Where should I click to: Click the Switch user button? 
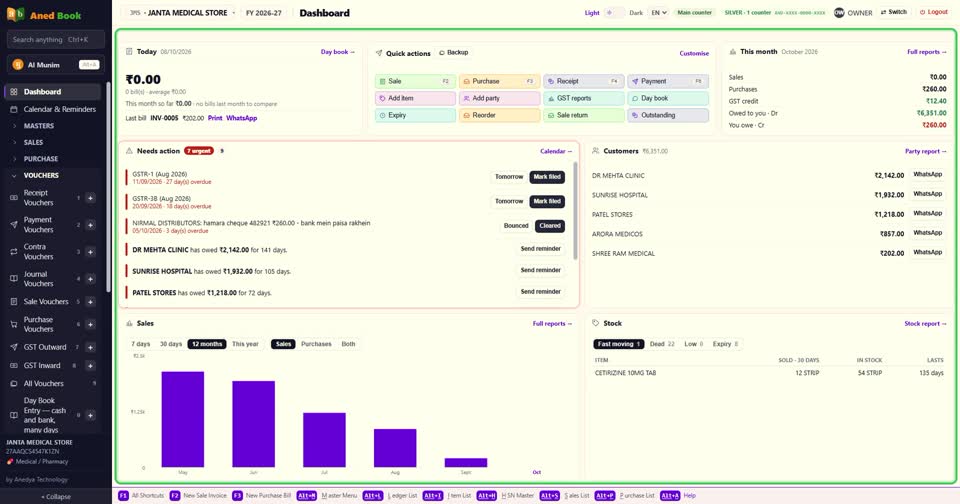pos(894,12)
